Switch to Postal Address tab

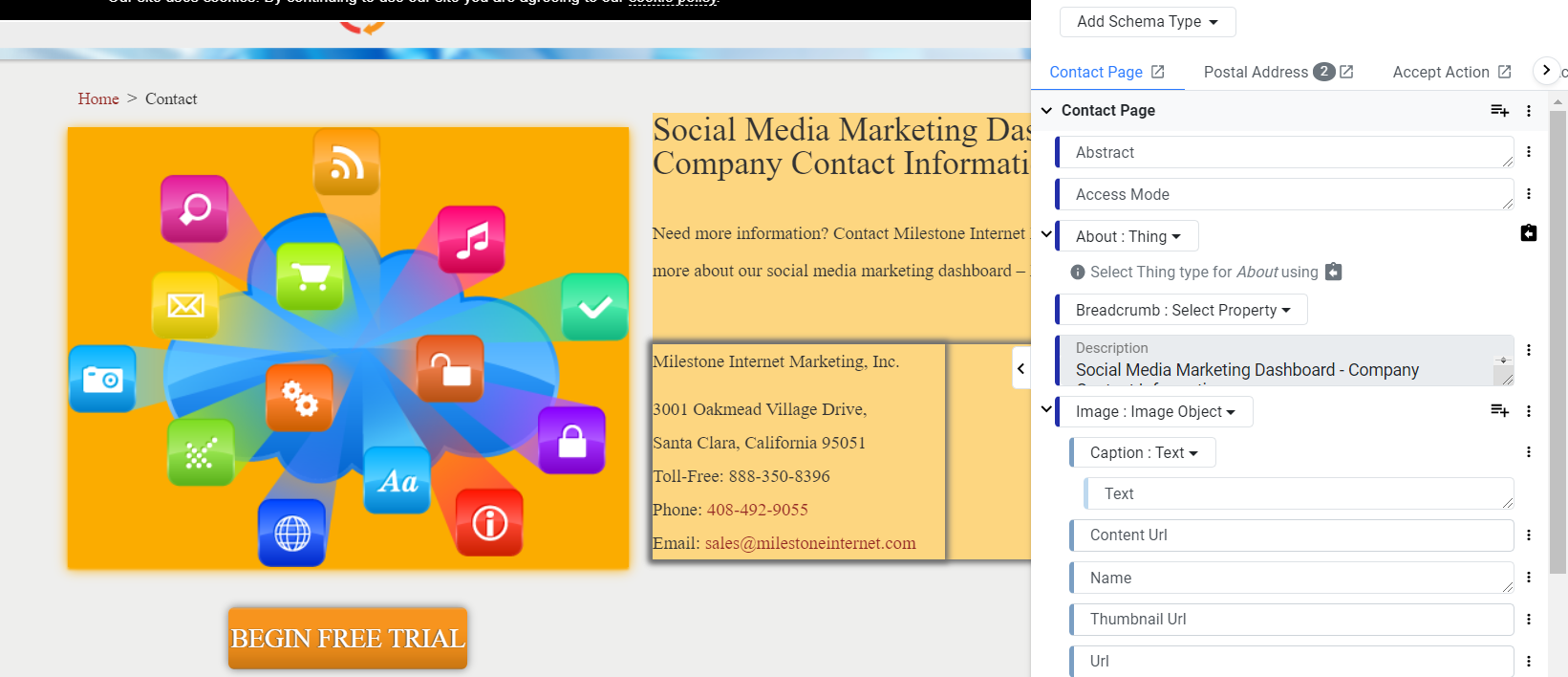pyautogui.click(x=1256, y=72)
